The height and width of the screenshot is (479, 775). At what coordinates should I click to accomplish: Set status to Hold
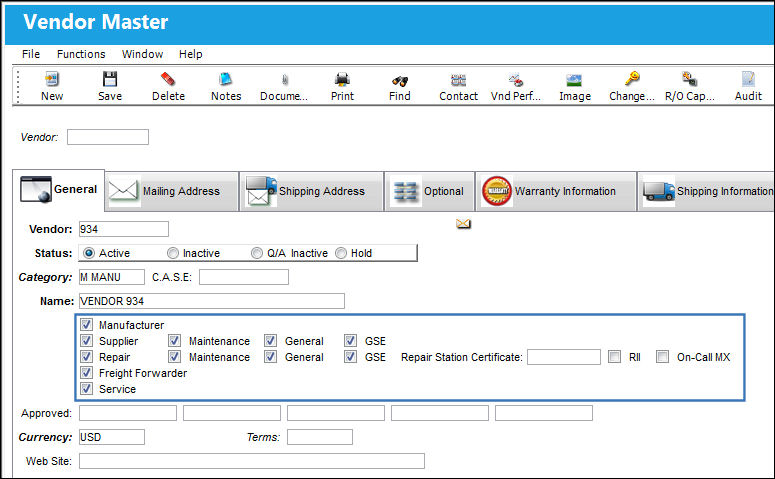click(341, 253)
